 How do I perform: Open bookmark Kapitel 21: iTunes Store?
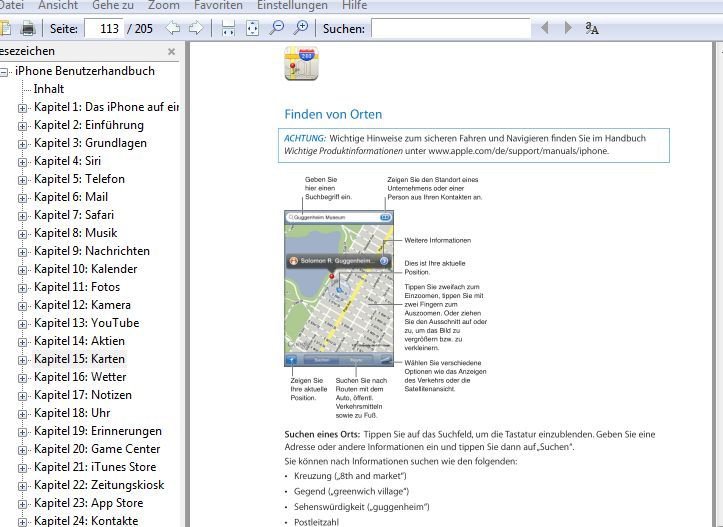(95, 467)
